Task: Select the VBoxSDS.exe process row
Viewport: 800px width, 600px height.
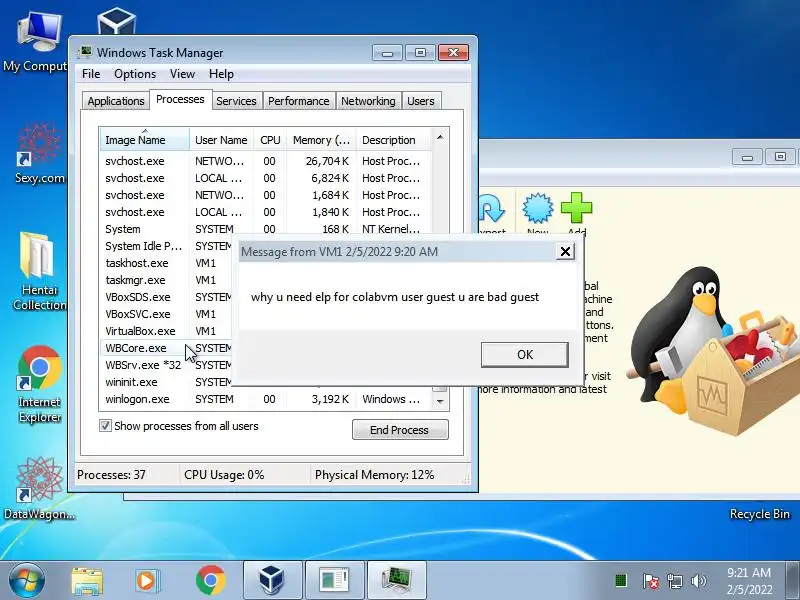Action: [166, 297]
